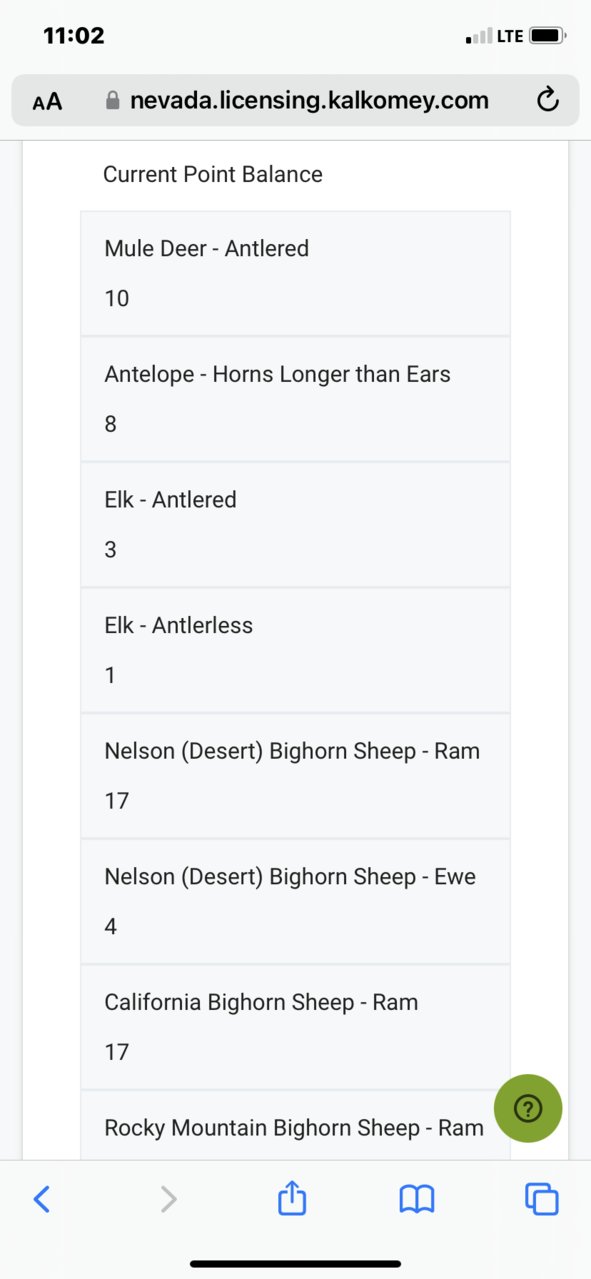Tap Rocky Mountain Bighorn Sheep - Ram row
This screenshot has width=591, height=1279.
(296, 1125)
